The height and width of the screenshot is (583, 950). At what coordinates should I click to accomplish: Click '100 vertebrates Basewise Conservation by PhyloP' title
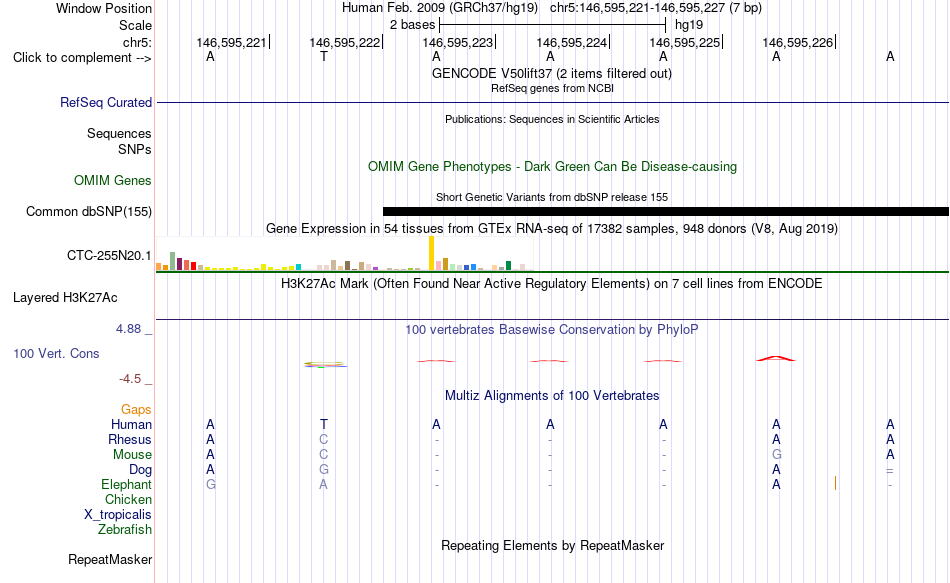click(x=551, y=330)
